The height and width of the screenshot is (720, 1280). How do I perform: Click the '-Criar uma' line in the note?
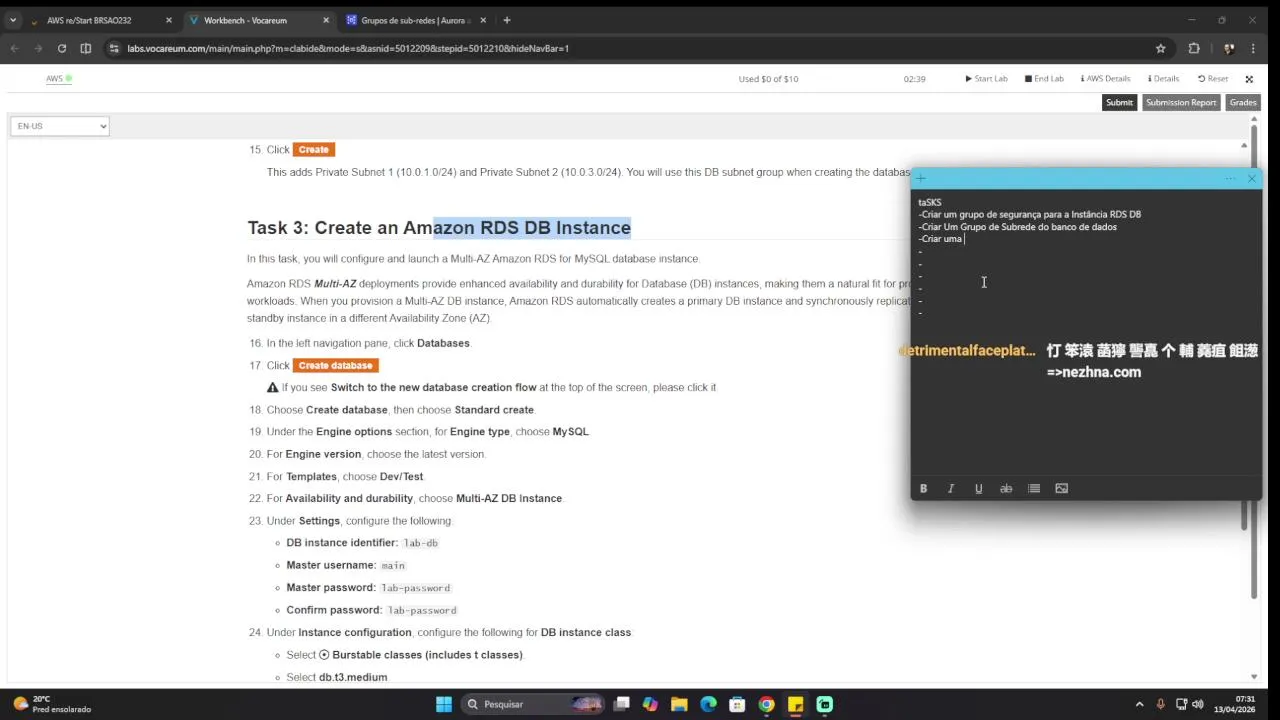pyautogui.click(x=941, y=239)
